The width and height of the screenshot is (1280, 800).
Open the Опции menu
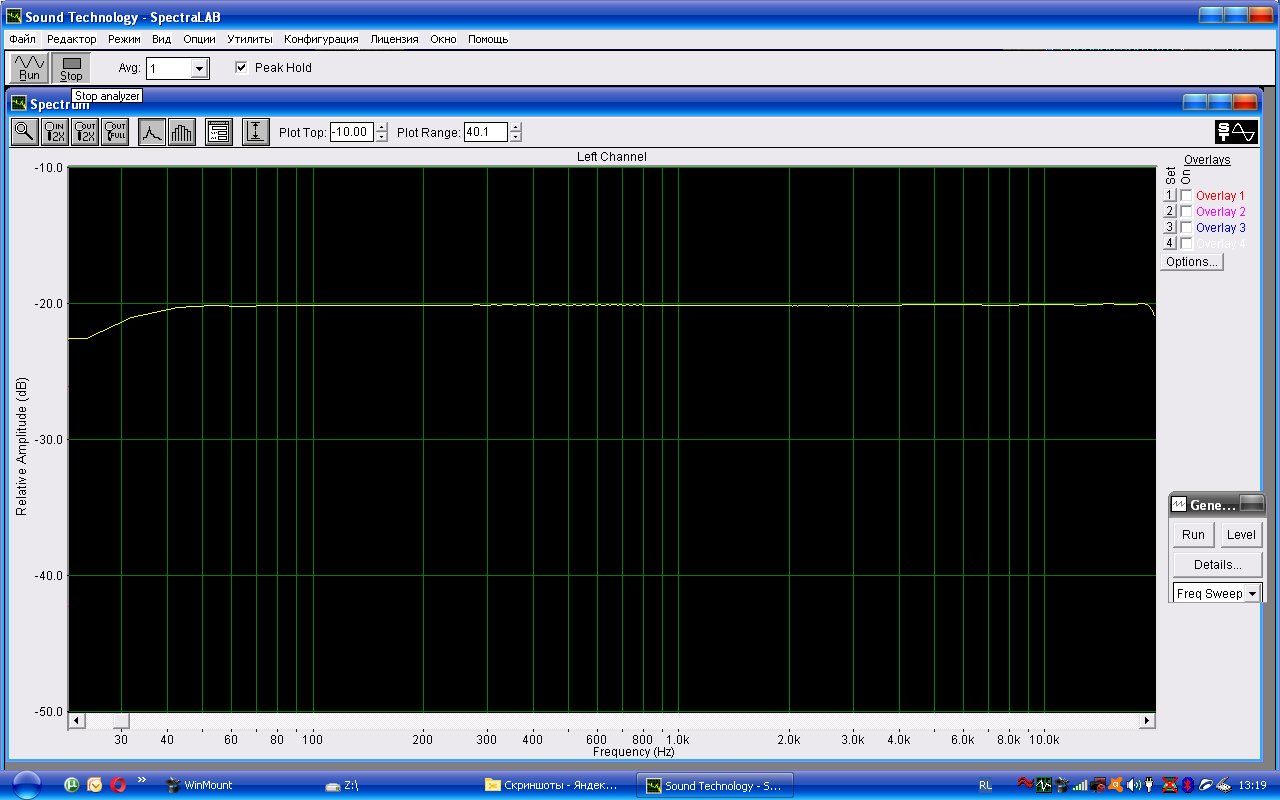(x=199, y=39)
